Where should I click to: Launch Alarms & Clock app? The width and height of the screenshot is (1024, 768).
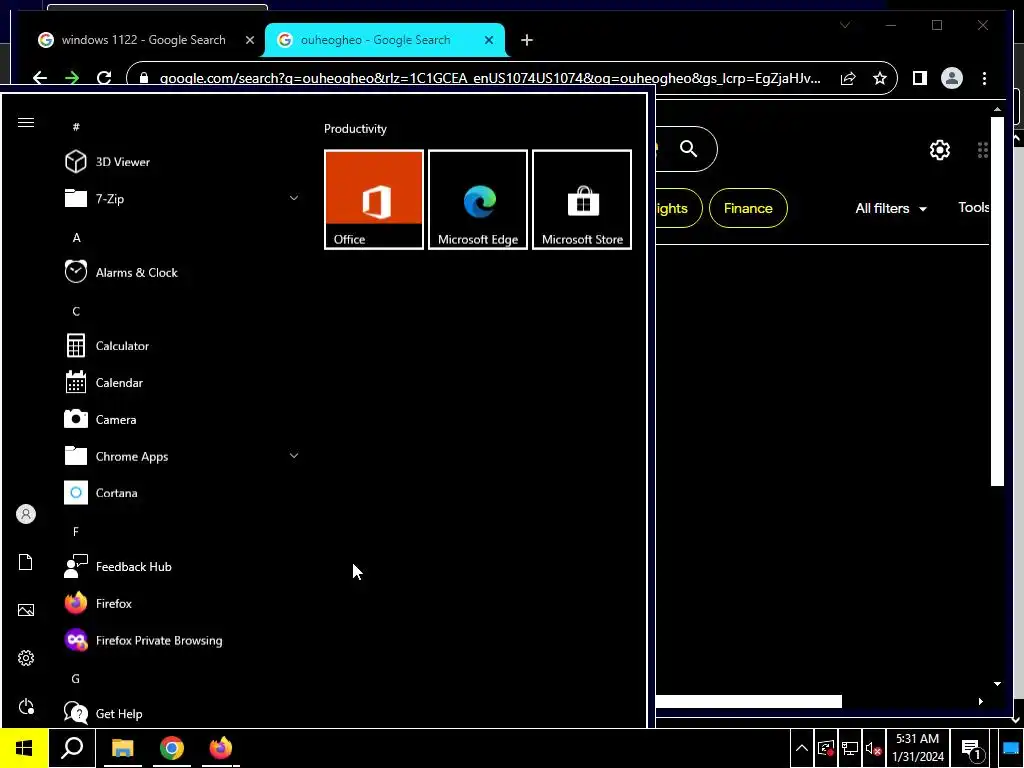(x=182, y=272)
